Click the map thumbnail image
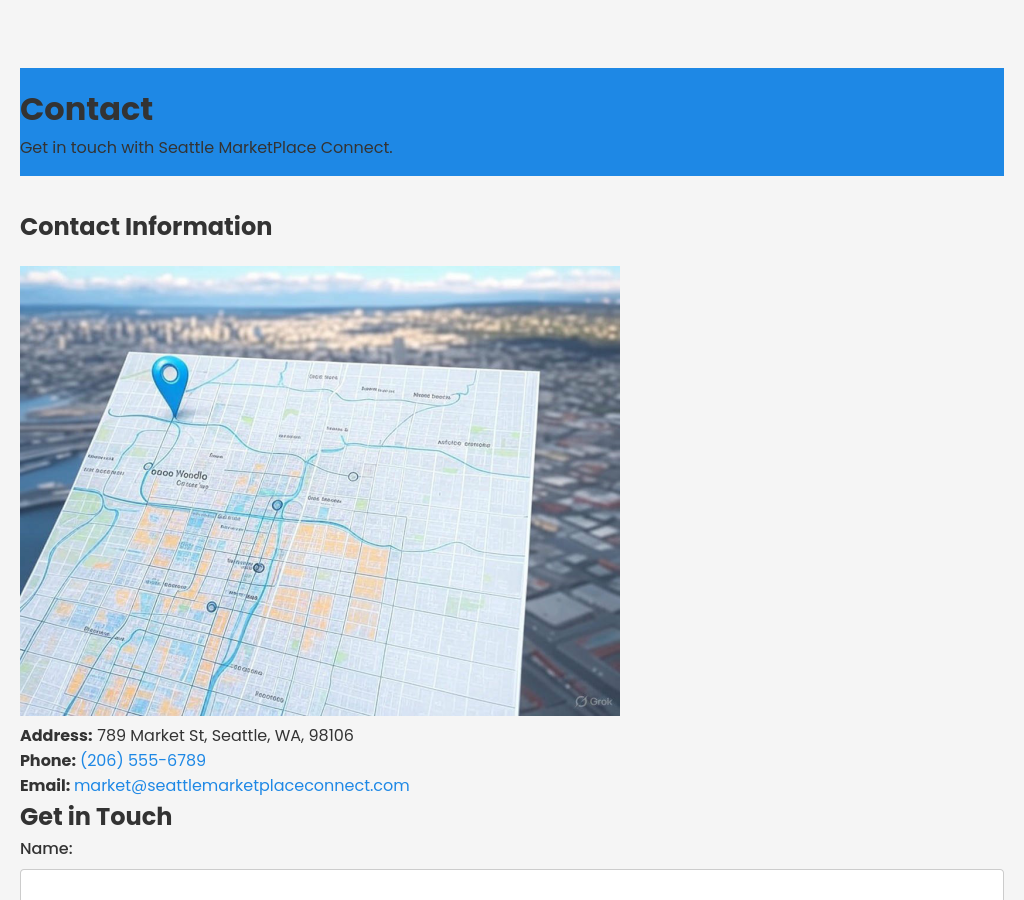This screenshot has height=900, width=1024. pyautogui.click(x=320, y=490)
